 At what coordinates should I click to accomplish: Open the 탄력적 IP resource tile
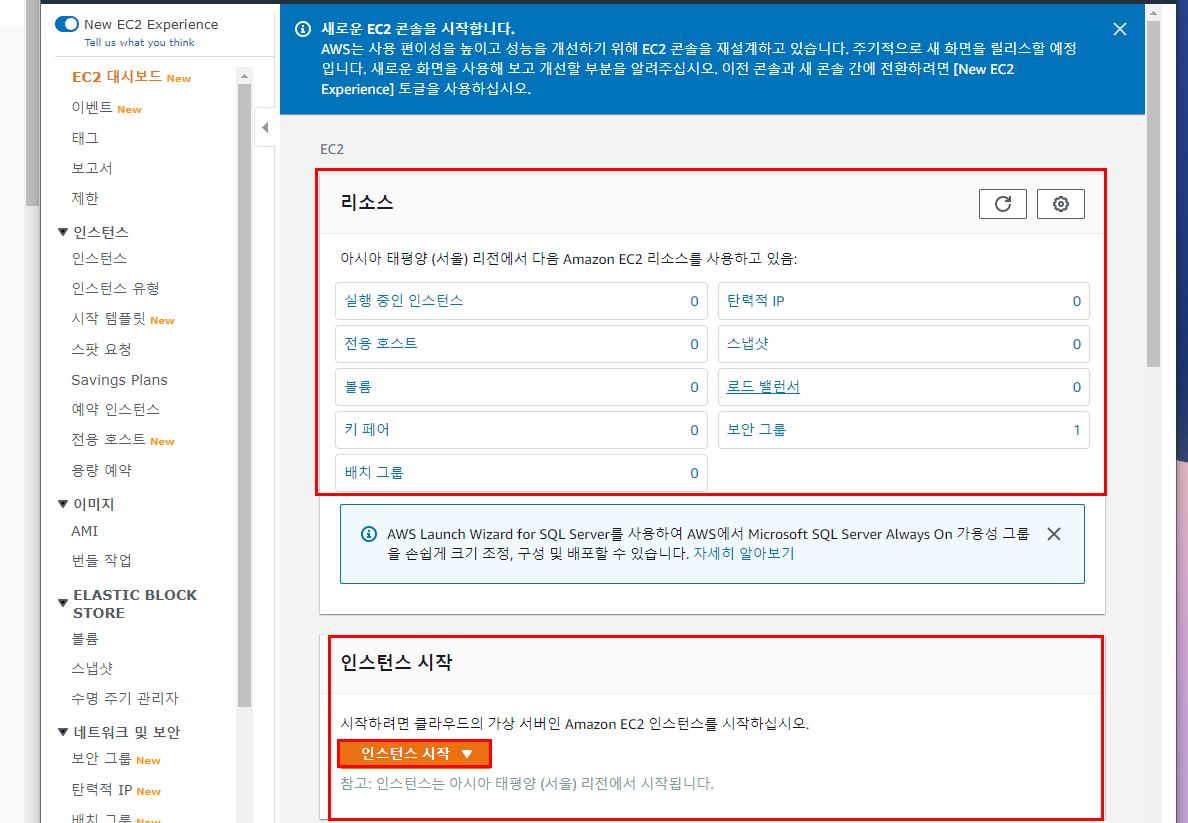click(904, 301)
